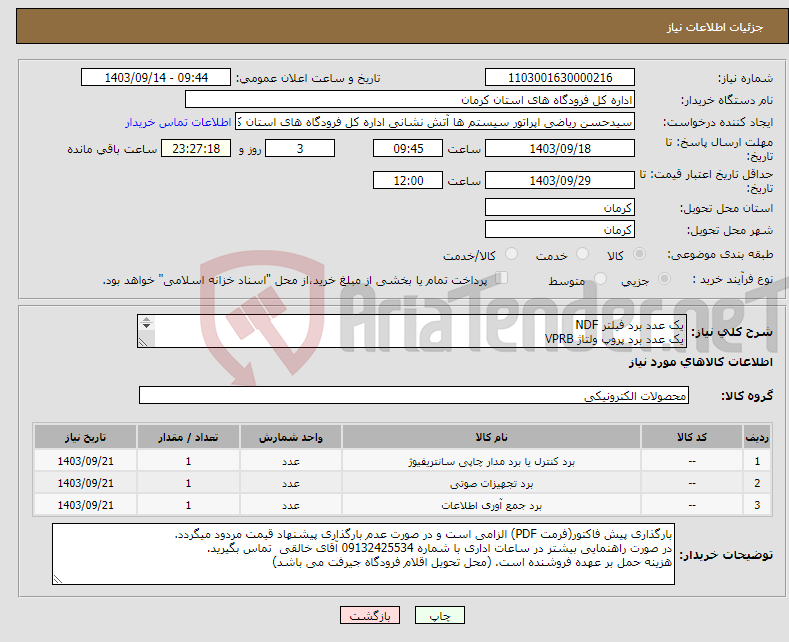This screenshot has height=642, width=789.
Task: Click the goods group field محصولات الکترونیکی
Action: (x=414, y=395)
